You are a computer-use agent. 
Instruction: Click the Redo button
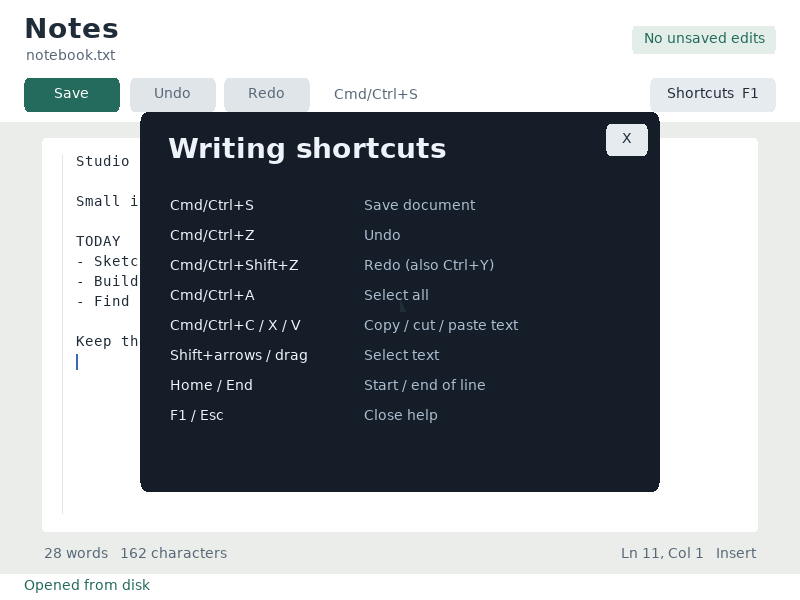coord(266,94)
